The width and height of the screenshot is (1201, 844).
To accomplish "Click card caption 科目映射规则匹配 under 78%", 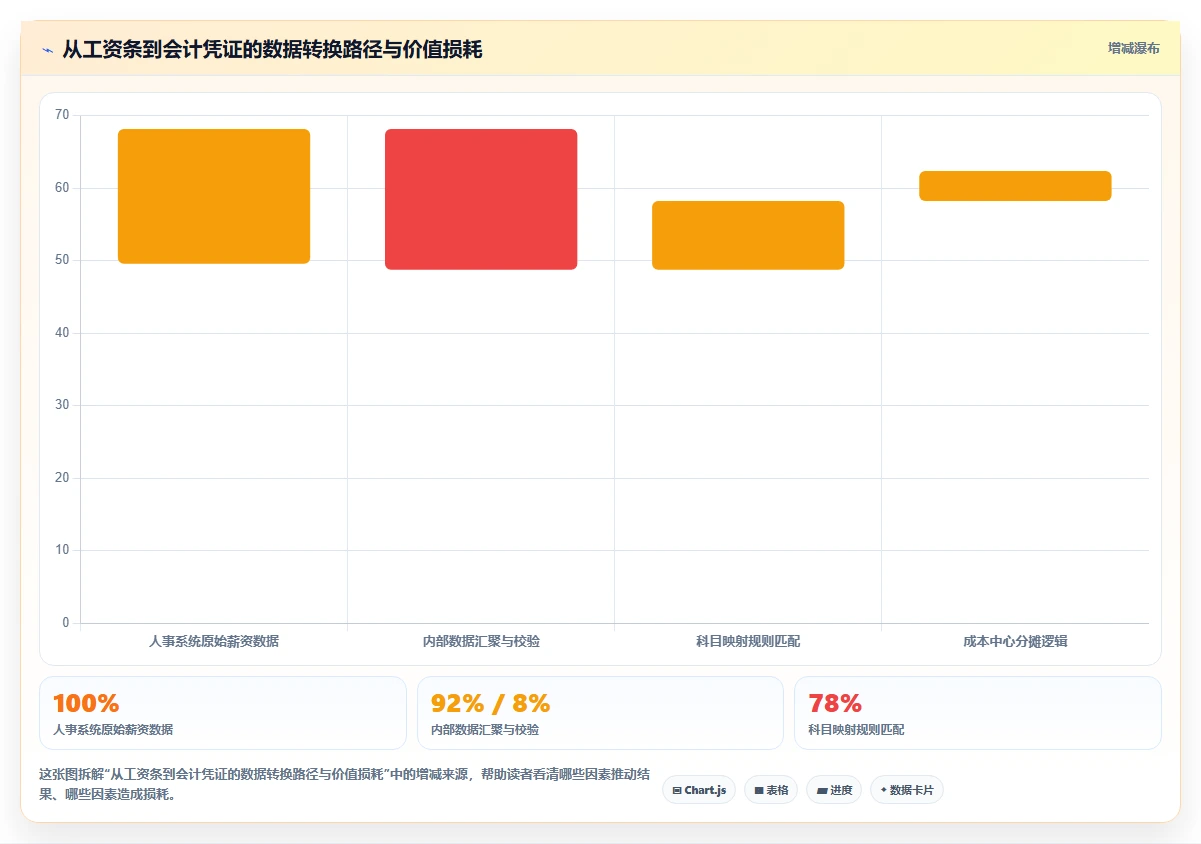I will 856,730.
